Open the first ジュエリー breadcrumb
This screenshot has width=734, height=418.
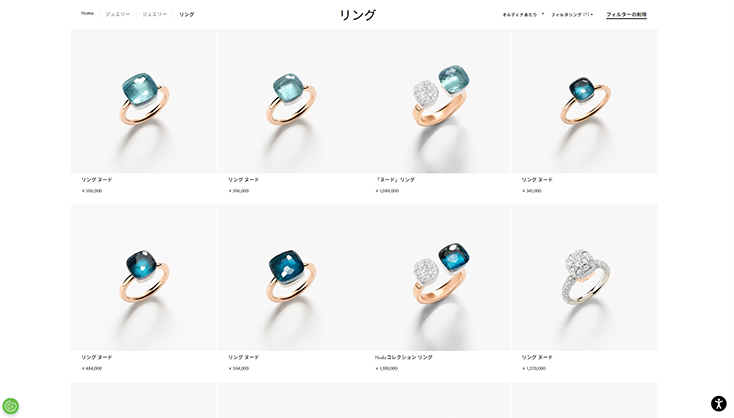[x=117, y=14]
